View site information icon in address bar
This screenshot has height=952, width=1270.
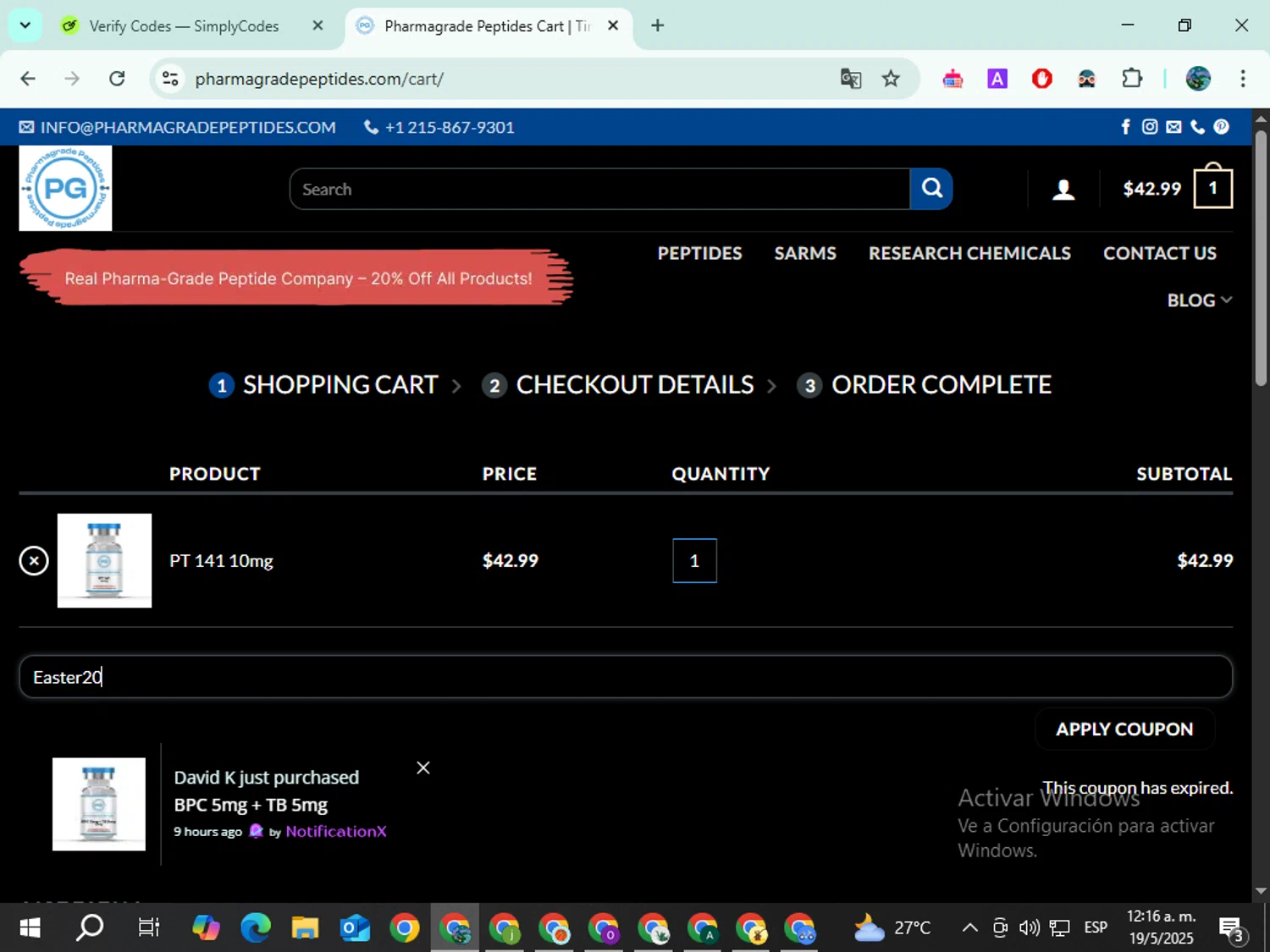pyautogui.click(x=170, y=79)
